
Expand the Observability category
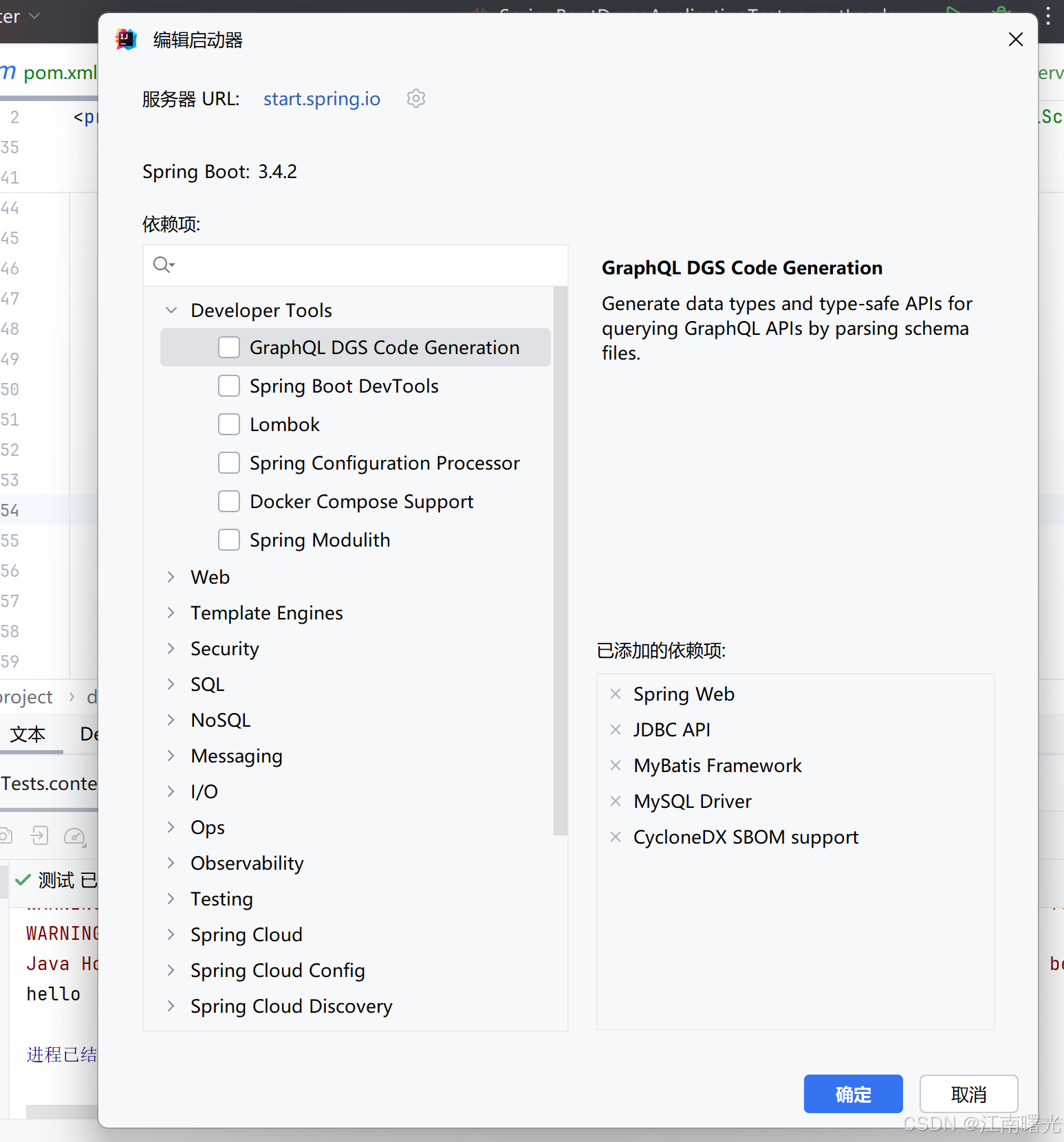pos(171,863)
